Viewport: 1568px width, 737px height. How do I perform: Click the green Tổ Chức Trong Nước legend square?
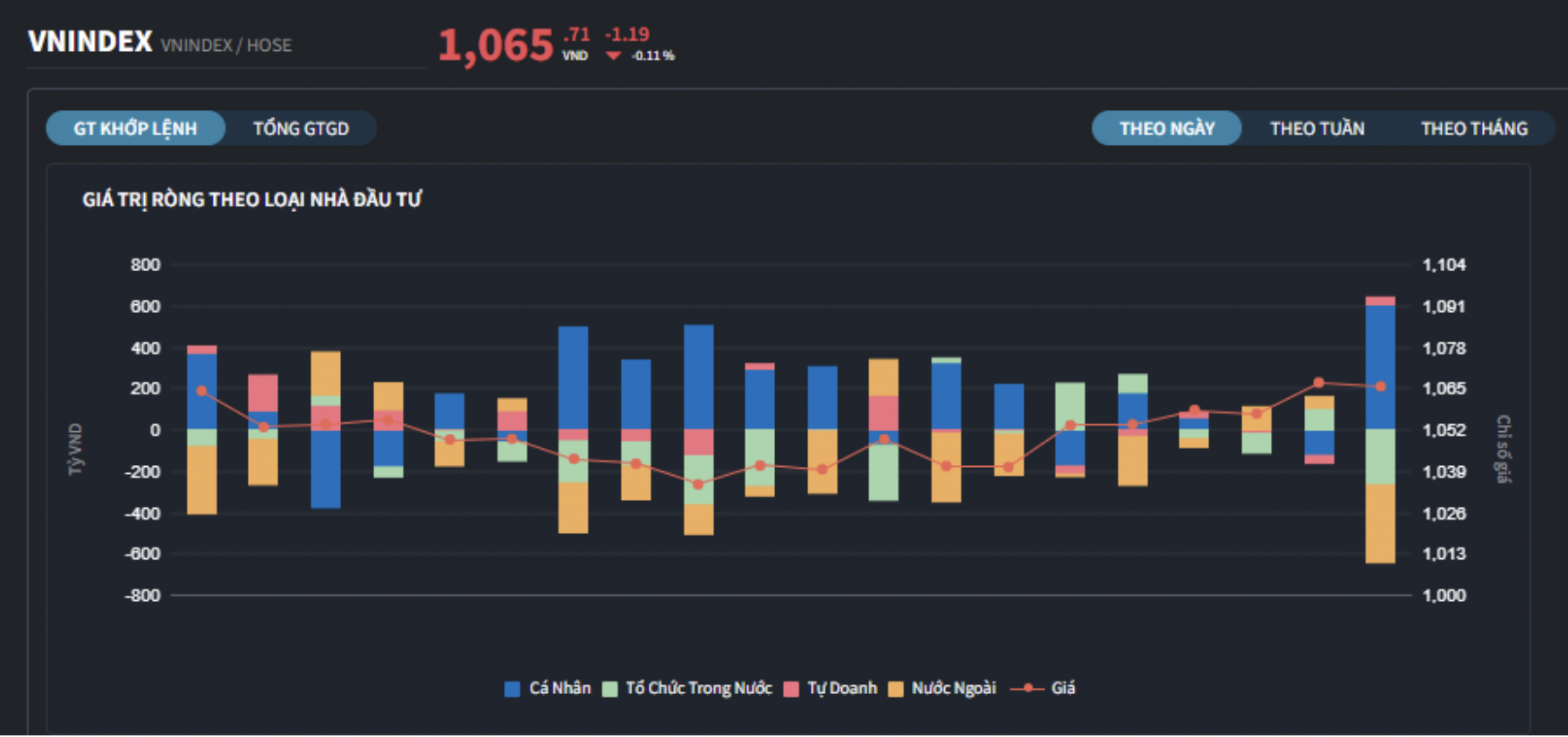click(x=610, y=689)
